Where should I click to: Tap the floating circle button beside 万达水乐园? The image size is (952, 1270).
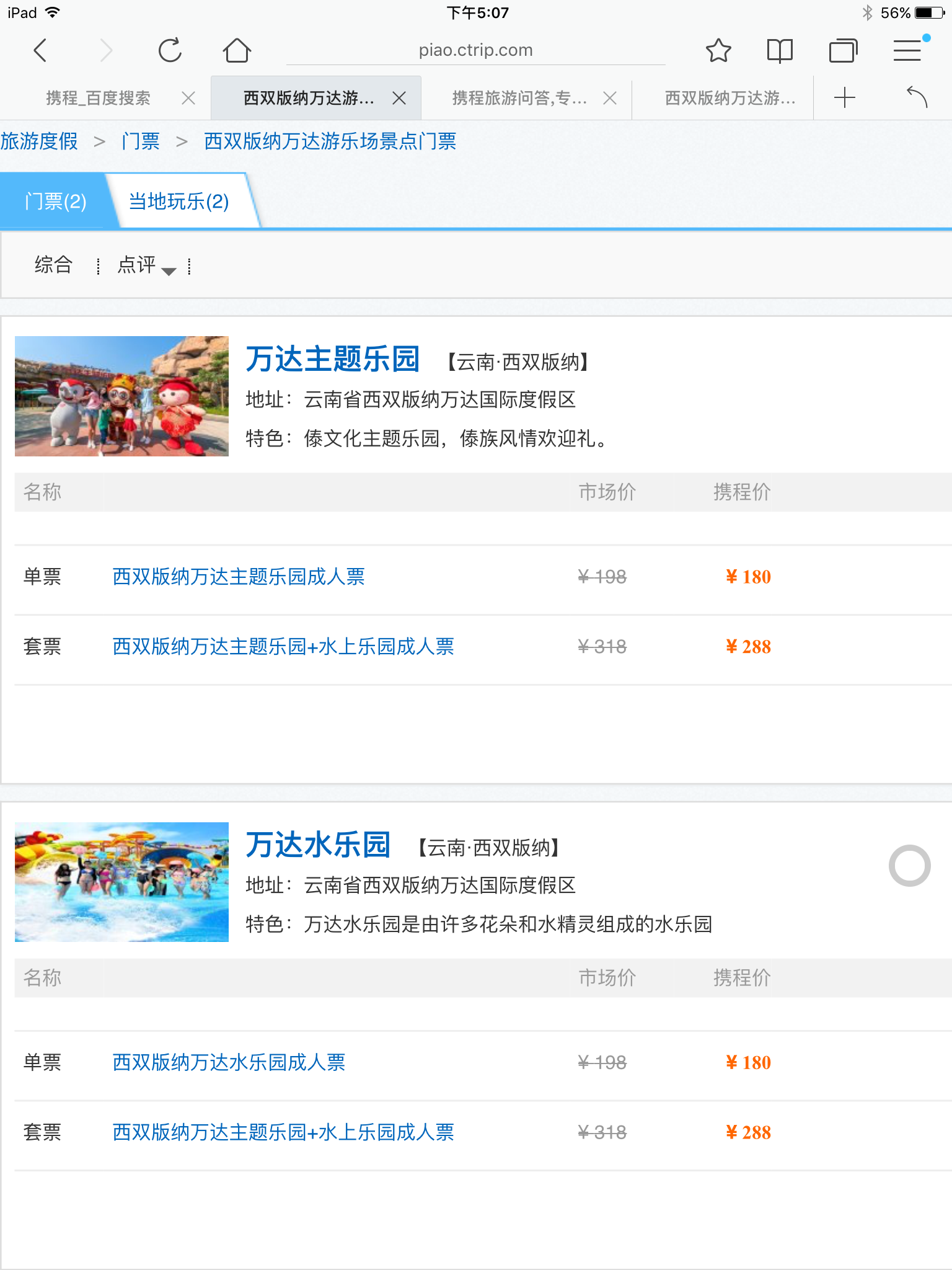[909, 866]
